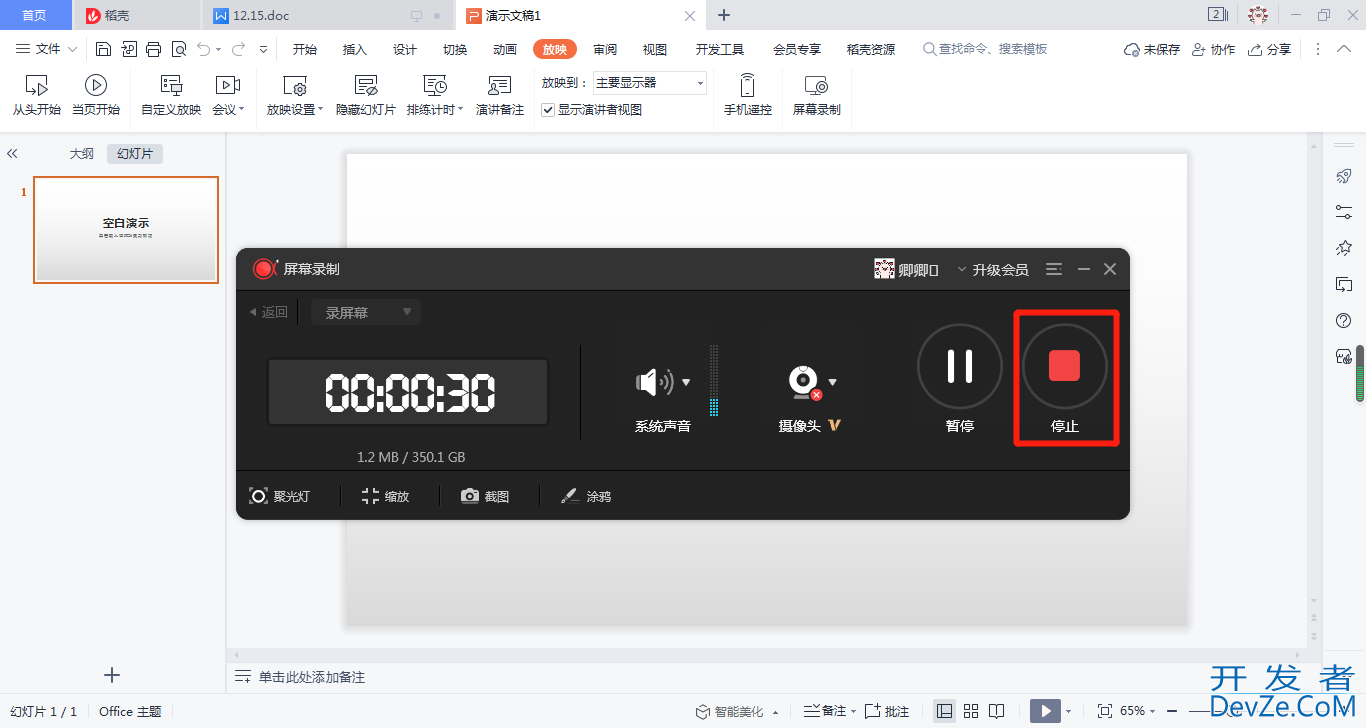This screenshot has height=728, width=1366.
Task: Click the system sound speaker icon
Action: tap(654, 382)
